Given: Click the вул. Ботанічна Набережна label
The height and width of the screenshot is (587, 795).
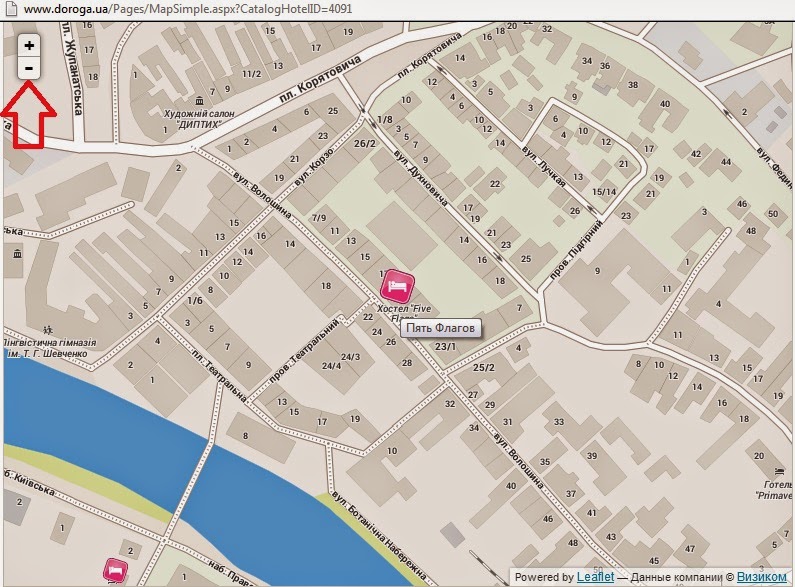Looking at the screenshot, I should point(379,537).
